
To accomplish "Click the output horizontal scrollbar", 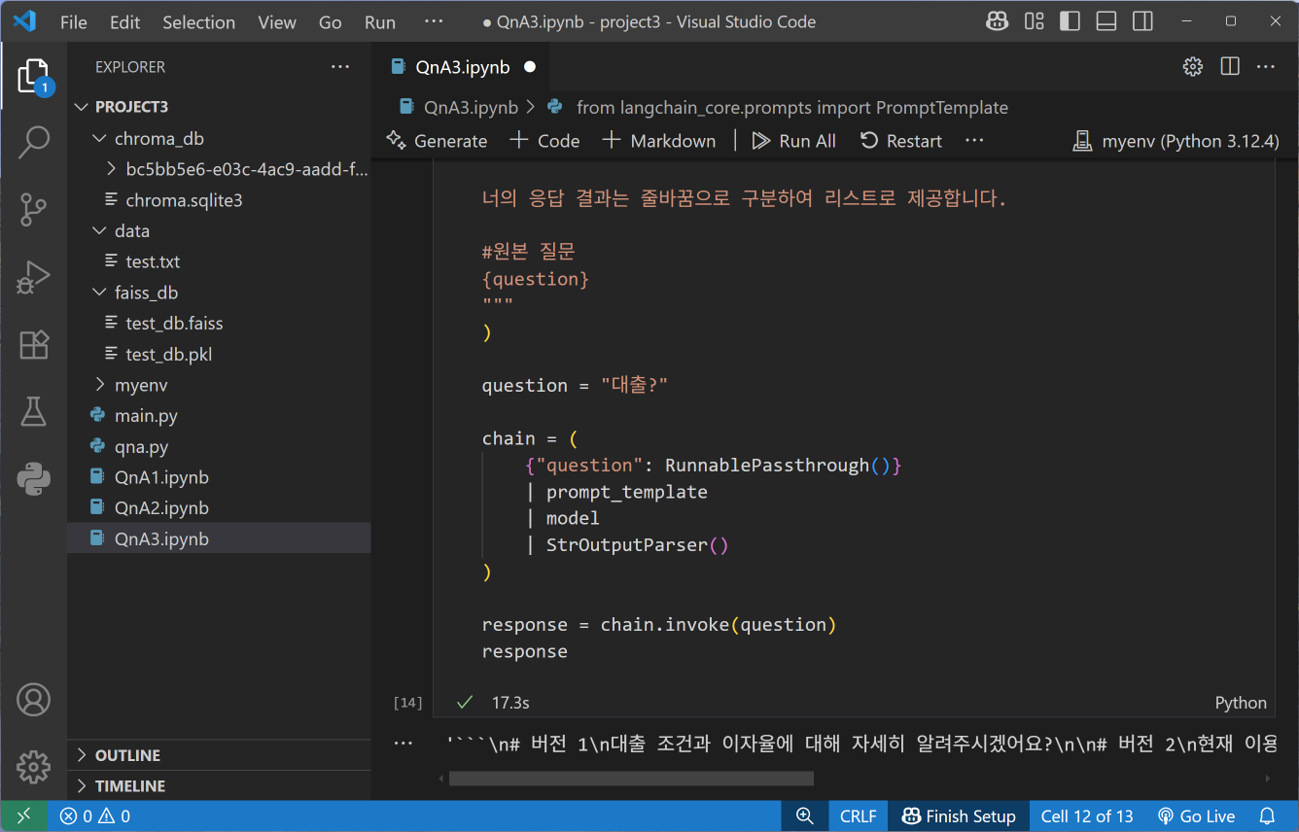I will 631,778.
